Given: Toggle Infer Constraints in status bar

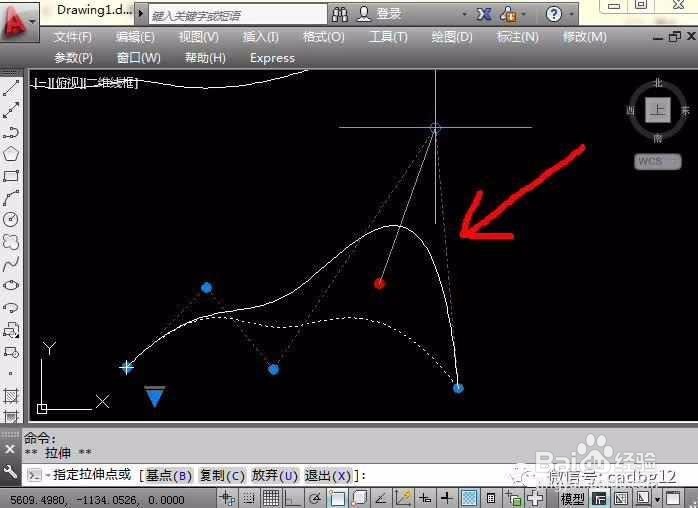Looking at the screenshot, I should pos(227,499).
